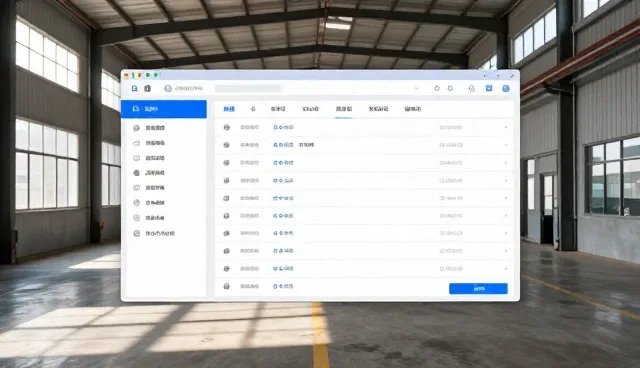The image size is (640, 368).
Task: Click the gray search field in the top toolbar
Action: [x=248, y=89]
